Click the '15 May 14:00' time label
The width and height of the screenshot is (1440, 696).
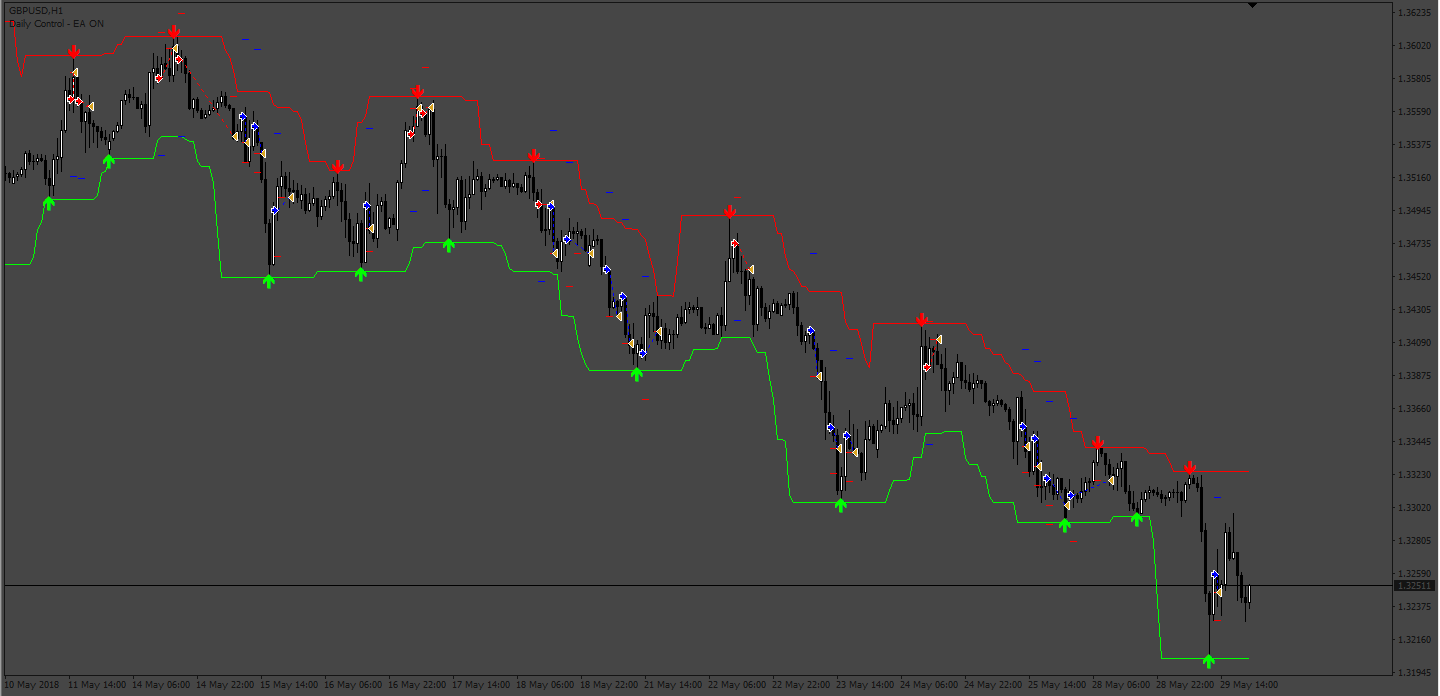(x=290, y=686)
